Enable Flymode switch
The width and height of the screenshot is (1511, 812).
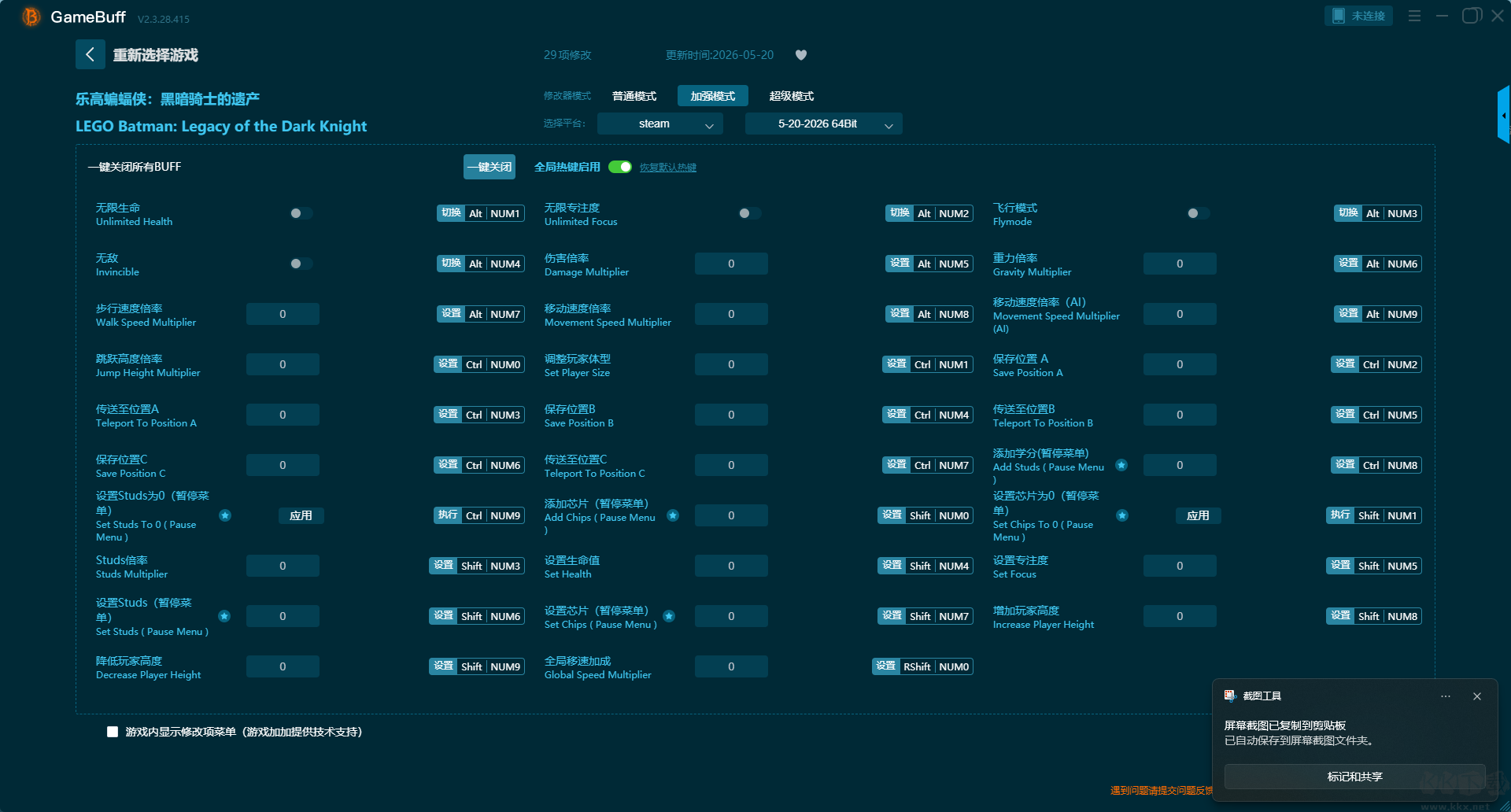1199,213
